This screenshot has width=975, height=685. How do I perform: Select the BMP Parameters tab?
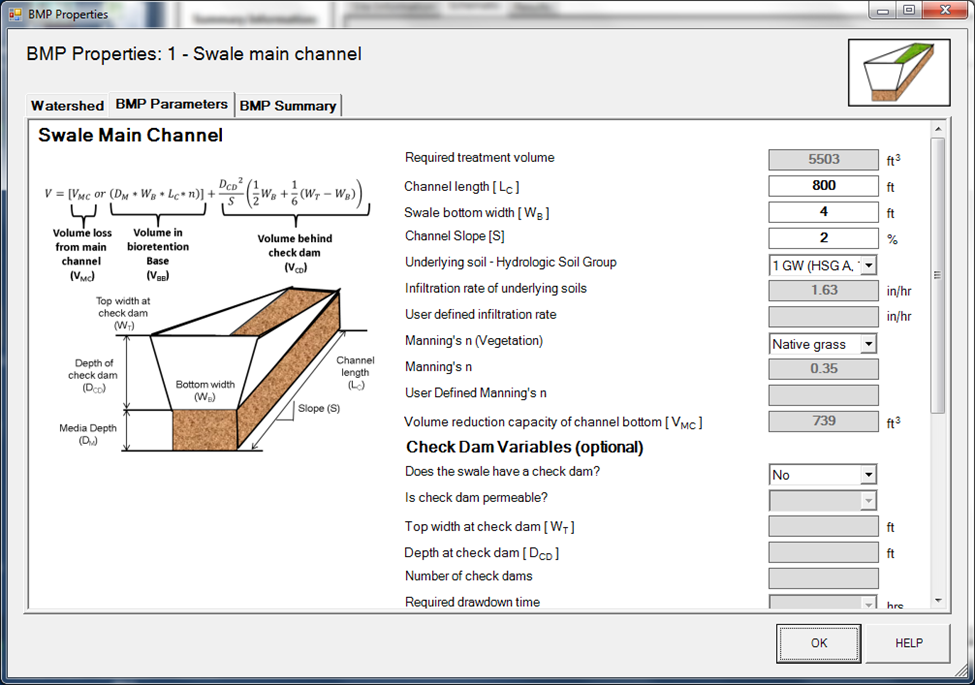pos(171,104)
